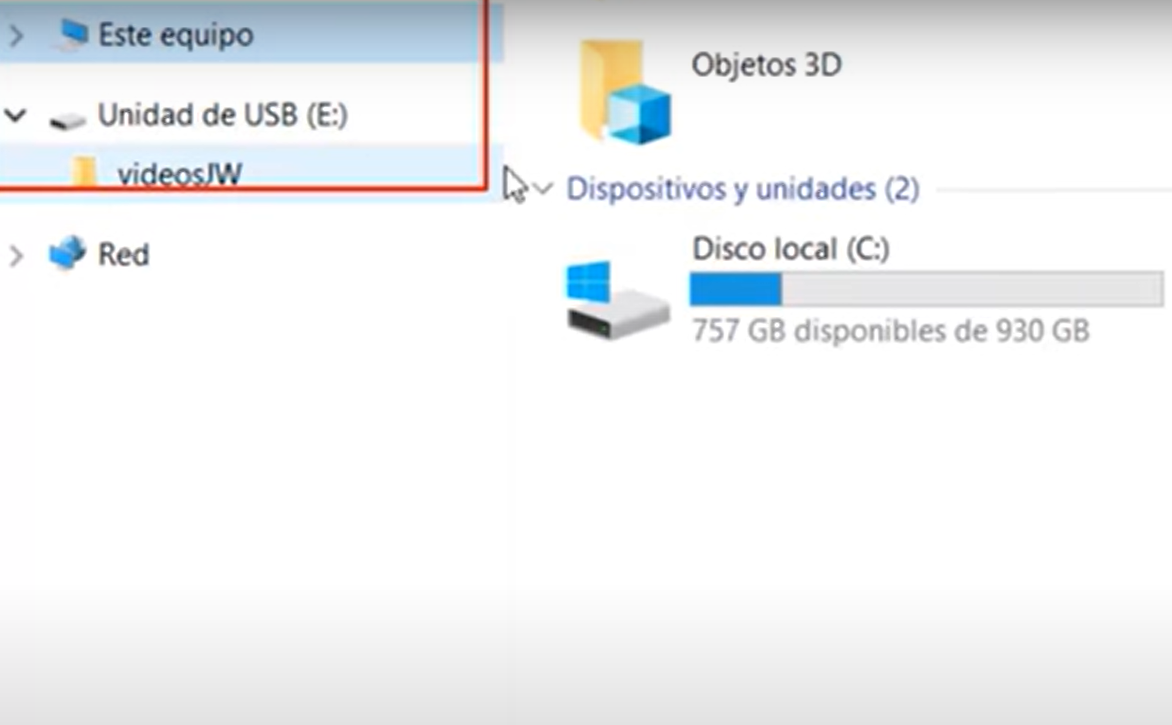Expand the Red network tree node
The height and width of the screenshot is (725, 1172).
pyautogui.click(x=16, y=255)
